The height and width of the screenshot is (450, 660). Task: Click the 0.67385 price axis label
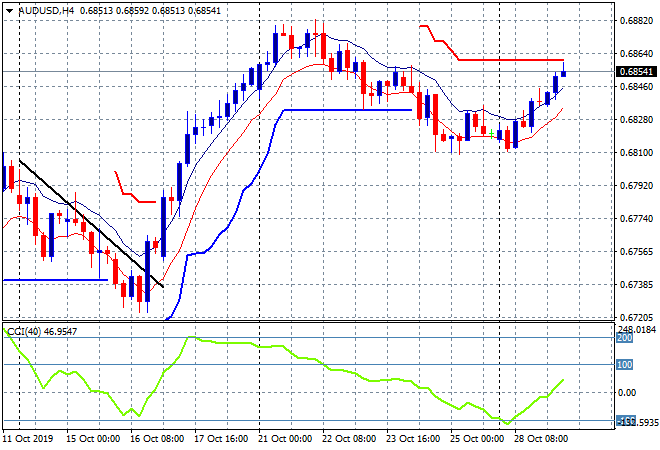(x=637, y=284)
